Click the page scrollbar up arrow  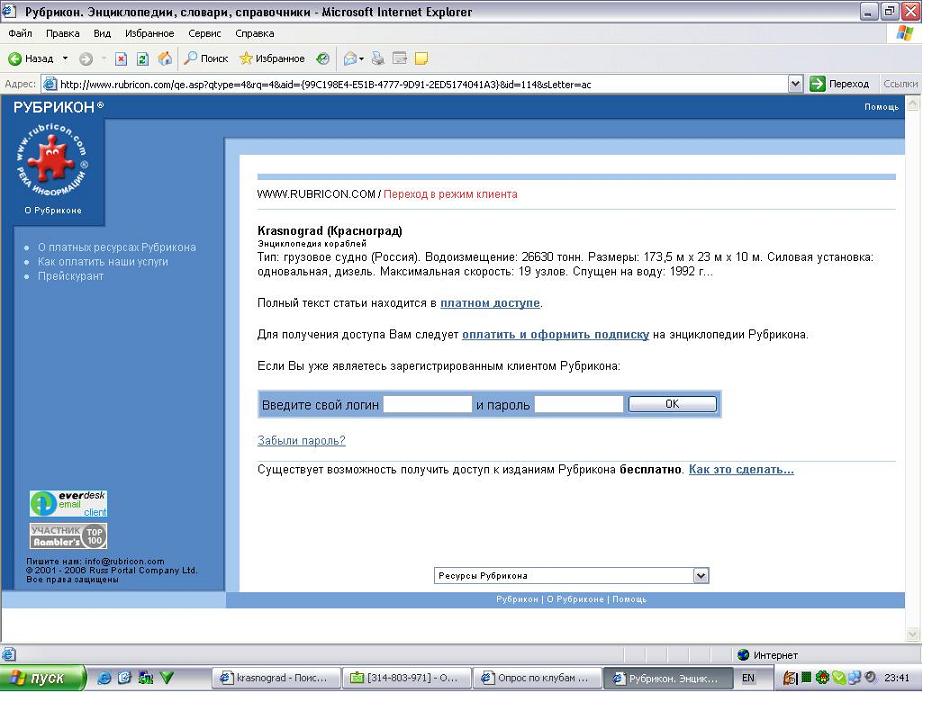[x=913, y=104]
